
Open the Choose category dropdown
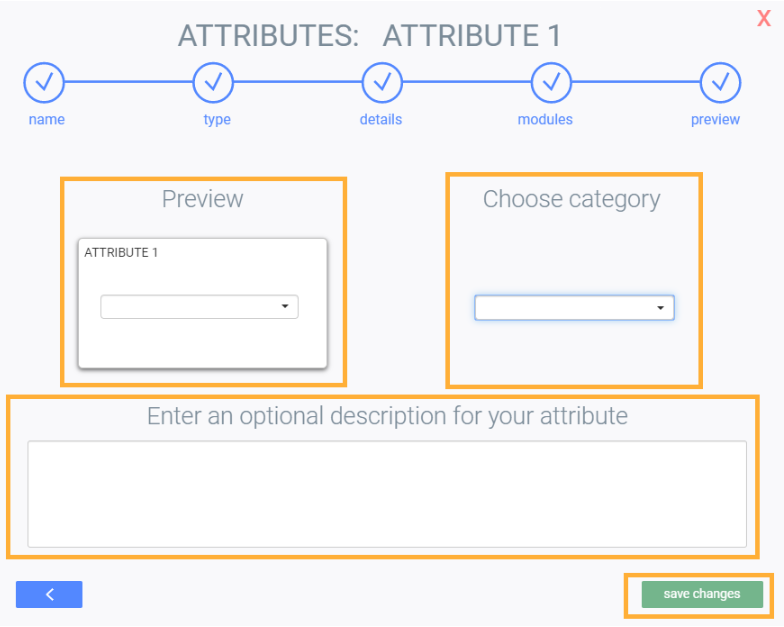point(574,308)
